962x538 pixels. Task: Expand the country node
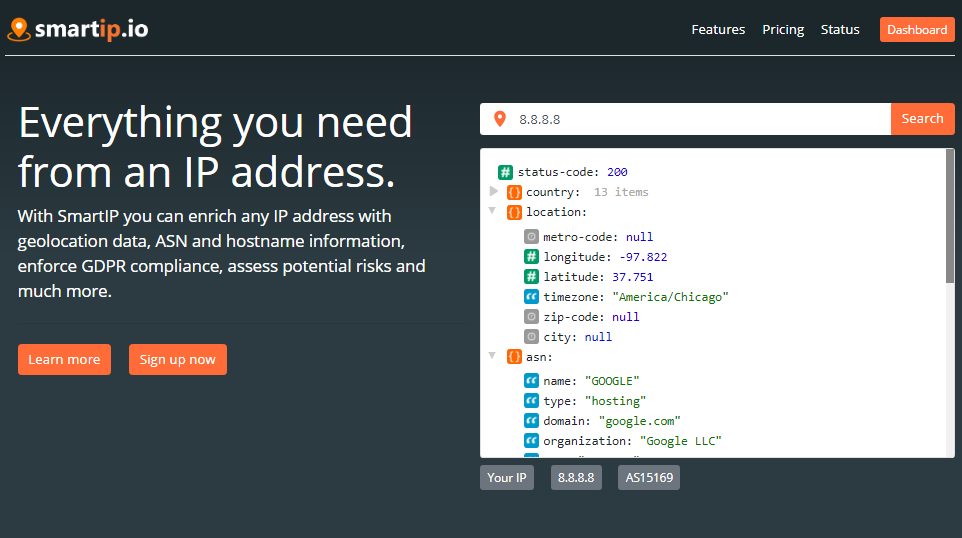pos(493,191)
